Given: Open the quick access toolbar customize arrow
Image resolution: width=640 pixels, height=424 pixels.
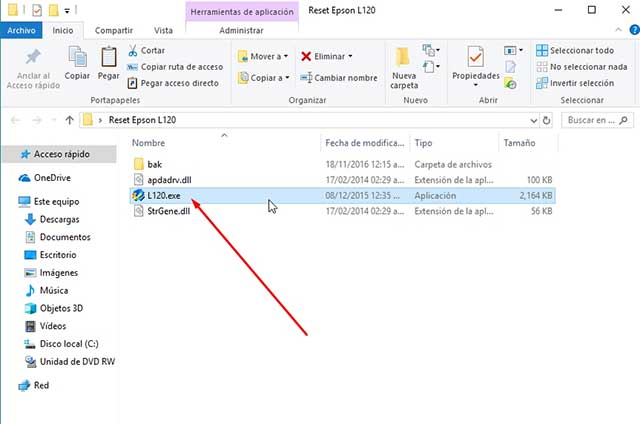Looking at the screenshot, I should (x=67, y=11).
